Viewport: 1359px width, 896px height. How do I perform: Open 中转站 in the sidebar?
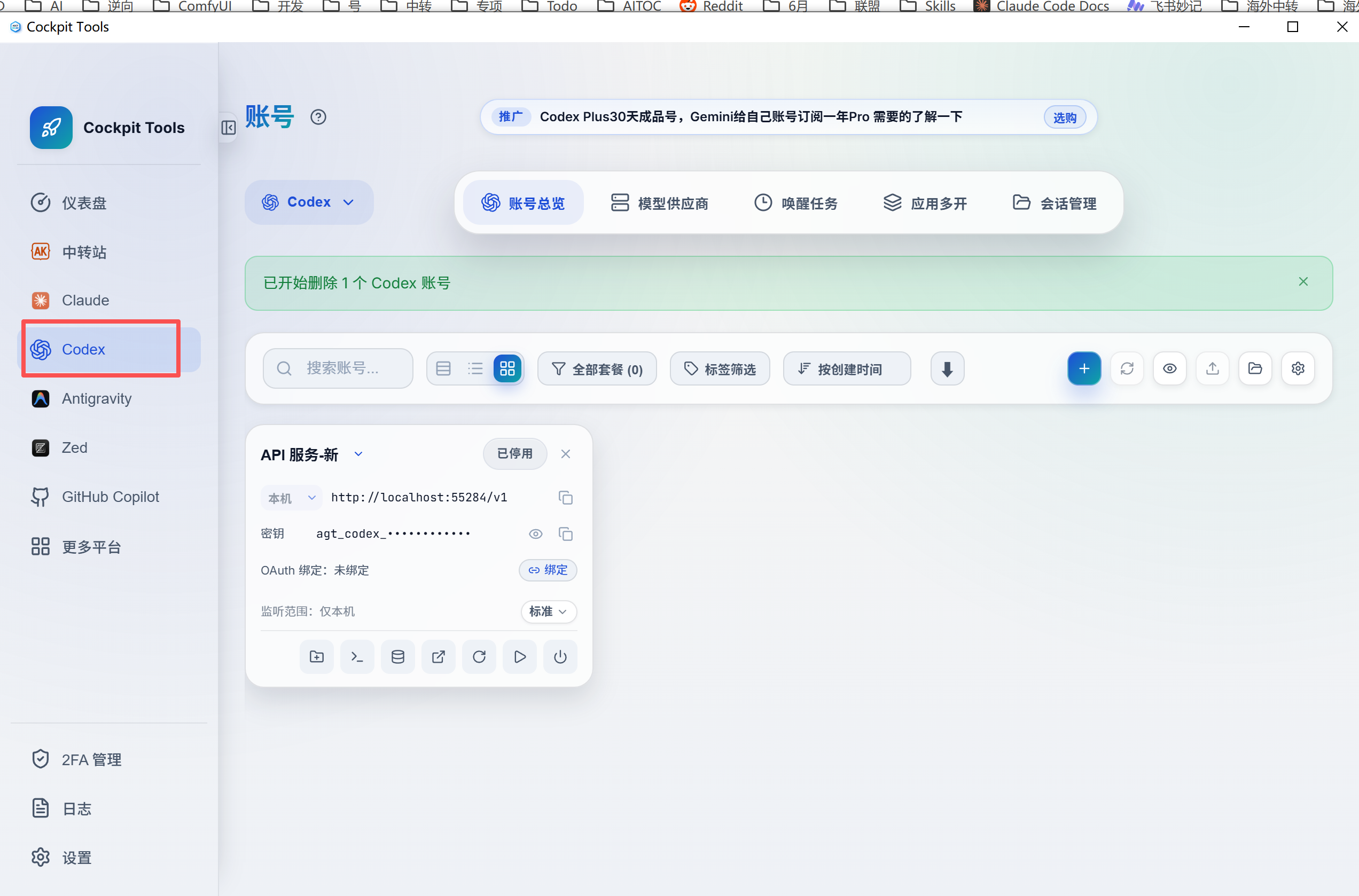(108, 252)
